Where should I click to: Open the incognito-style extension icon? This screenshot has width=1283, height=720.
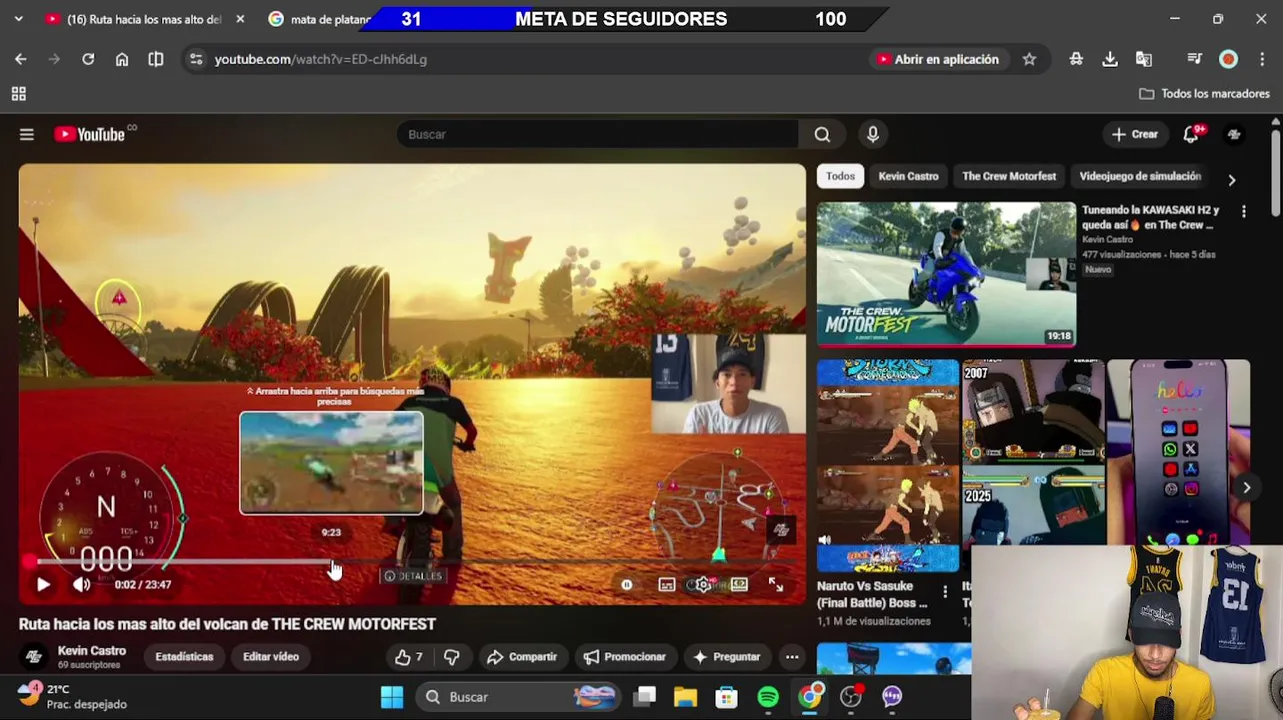click(x=1076, y=59)
